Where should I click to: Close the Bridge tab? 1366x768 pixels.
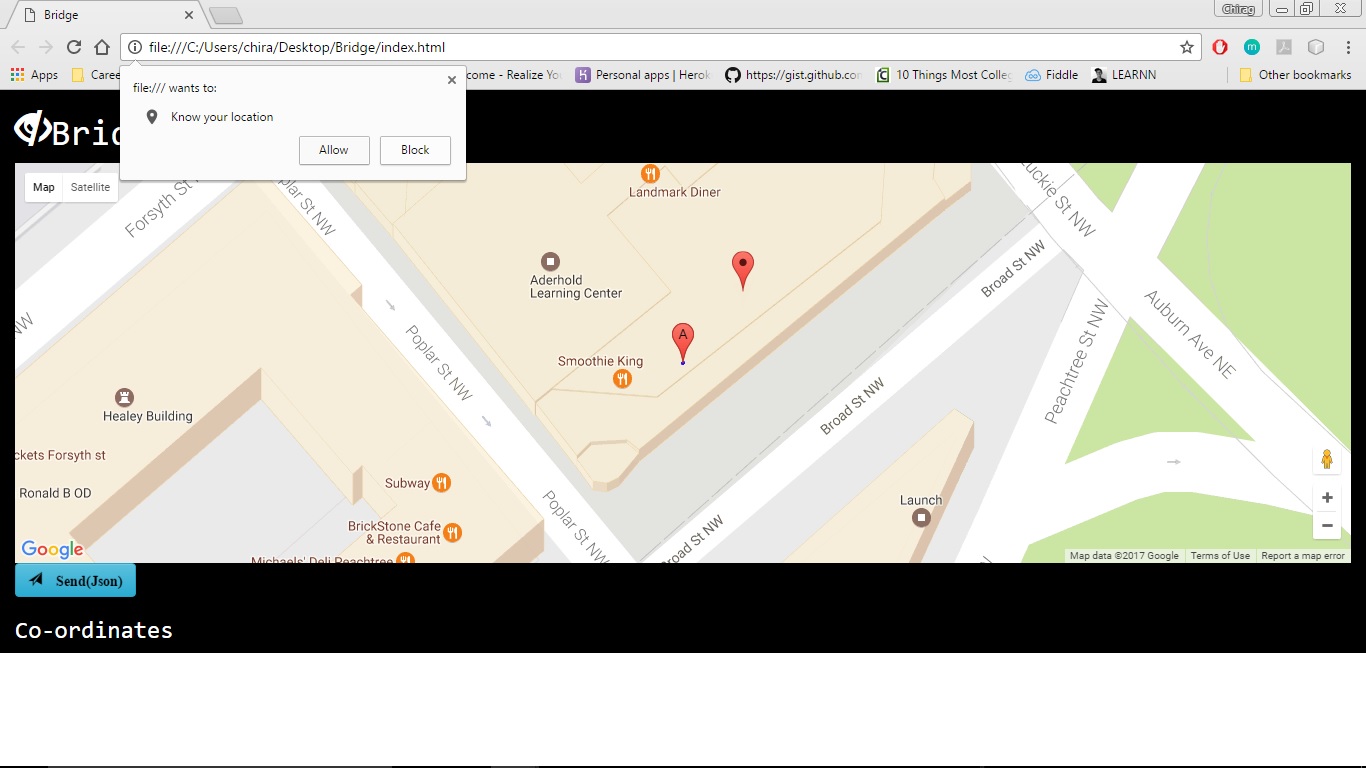click(189, 15)
